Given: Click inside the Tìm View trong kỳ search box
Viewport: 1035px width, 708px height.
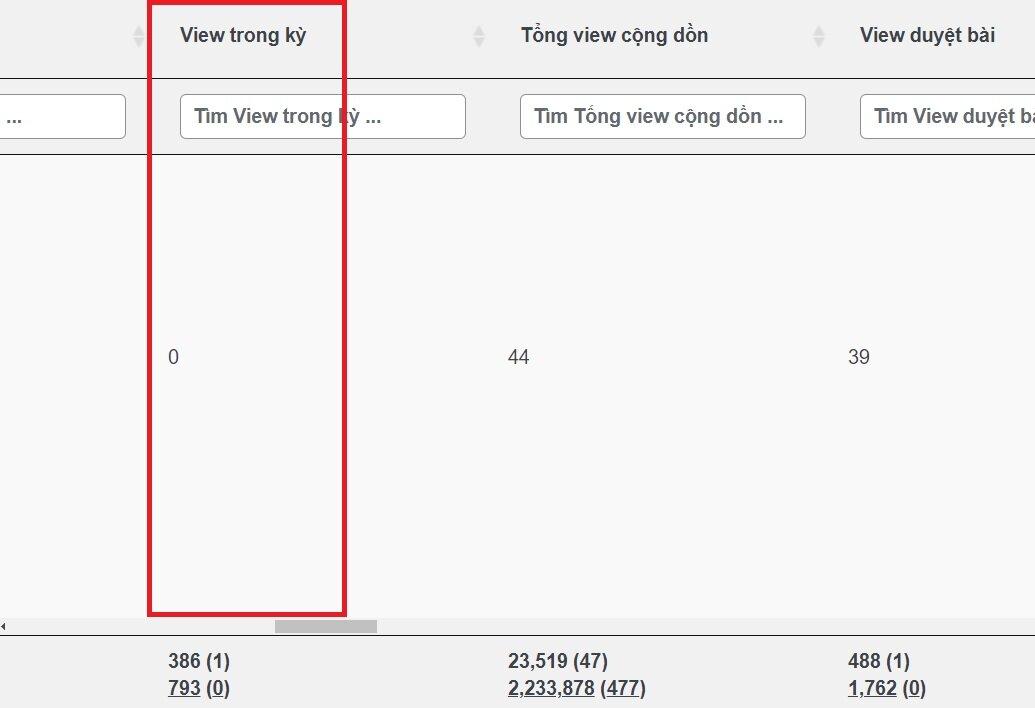Looking at the screenshot, I should click(322, 116).
